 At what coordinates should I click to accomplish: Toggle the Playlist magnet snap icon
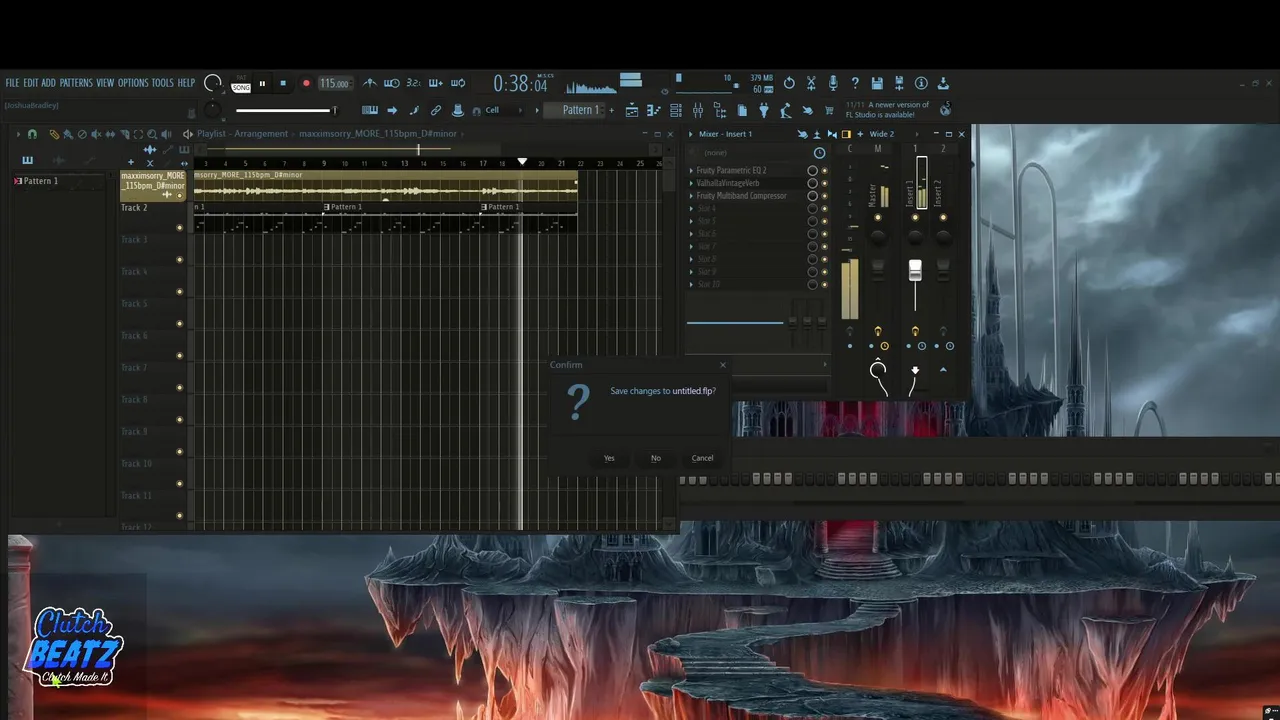click(32, 134)
